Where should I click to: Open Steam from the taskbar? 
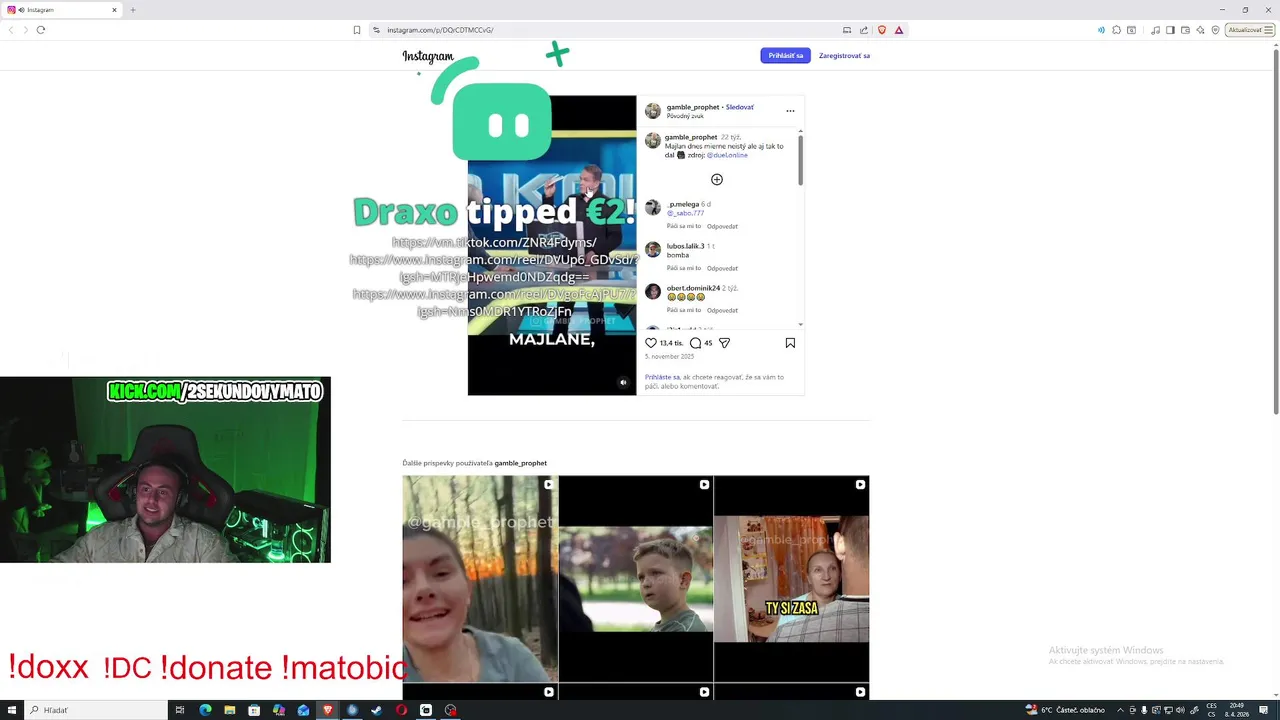pos(376,710)
